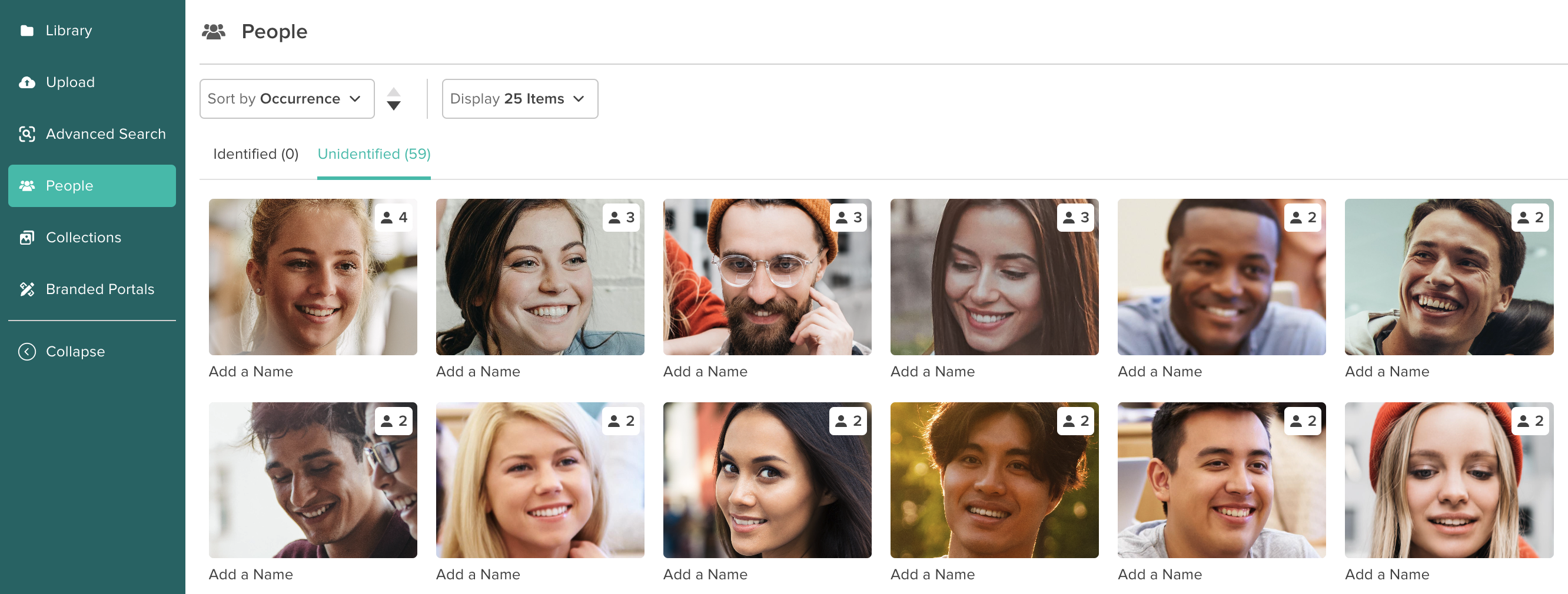Click the occurrence badge showing 4
The image size is (1568, 594).
coord(394,217)
